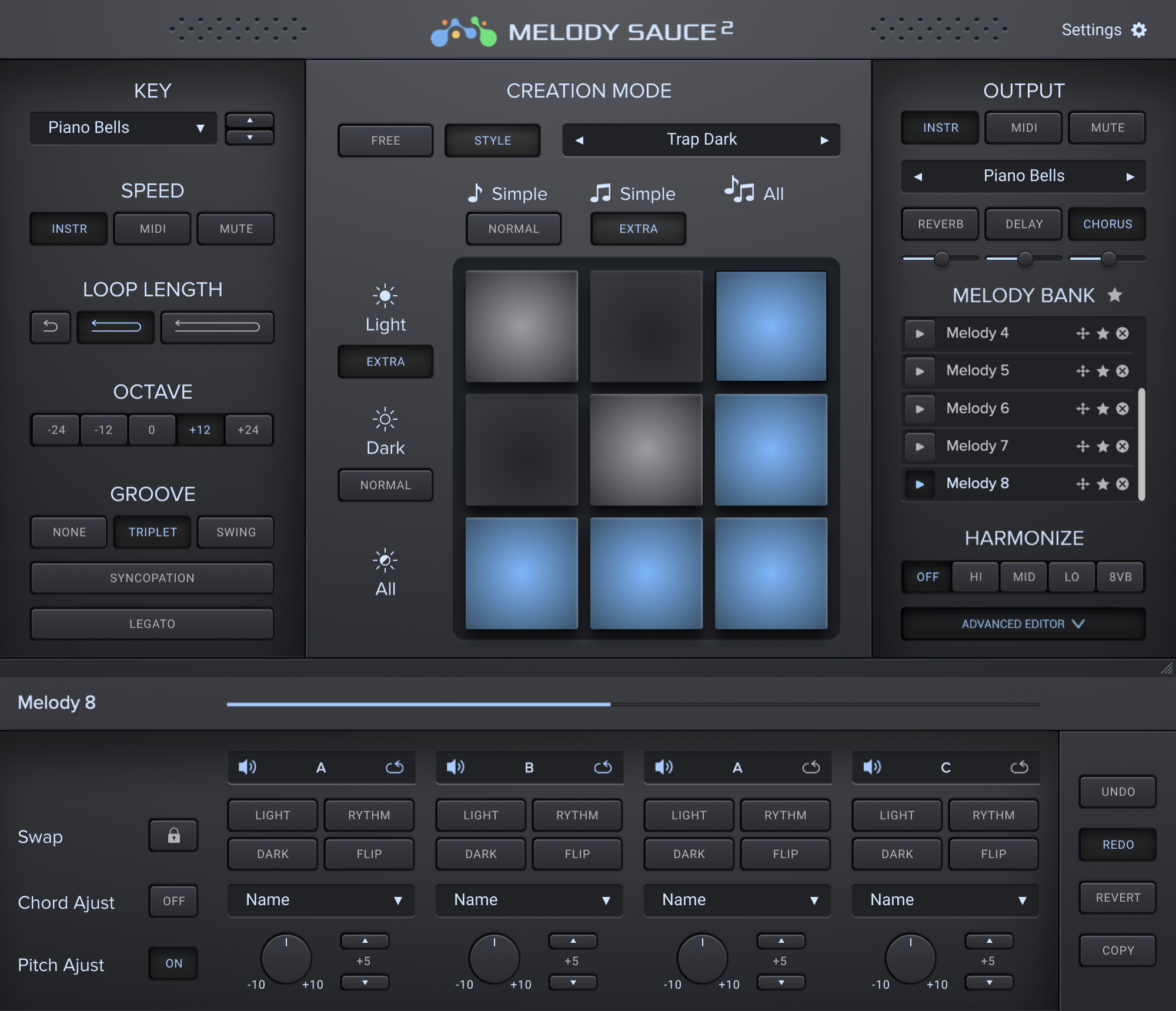1176x1011 pixels.
Task: Delete Melody 8 with its X icon
Action: [x=1122, y=484]
